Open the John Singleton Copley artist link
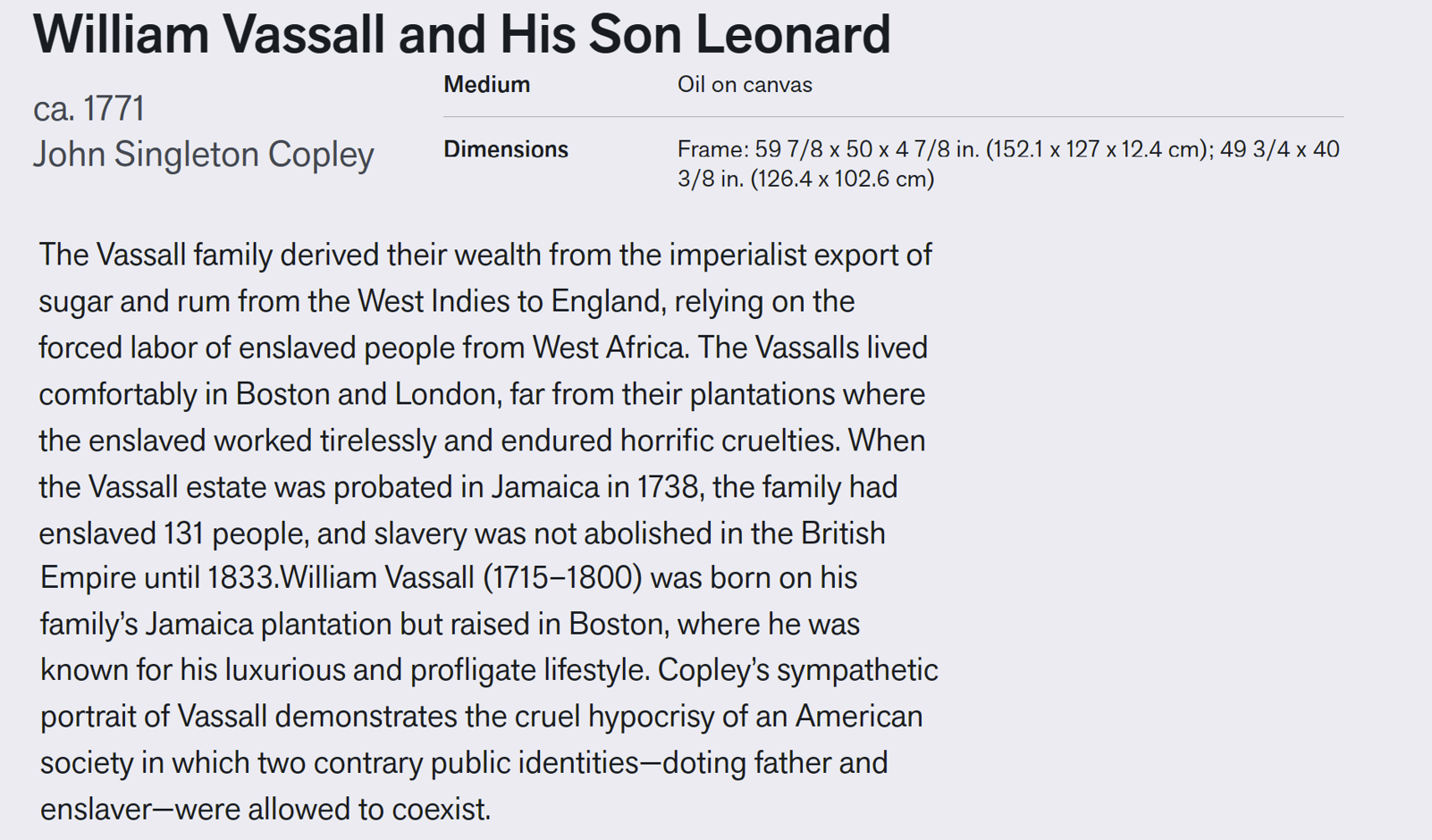Screen dimensions: 1432x840 coord(204,155)
